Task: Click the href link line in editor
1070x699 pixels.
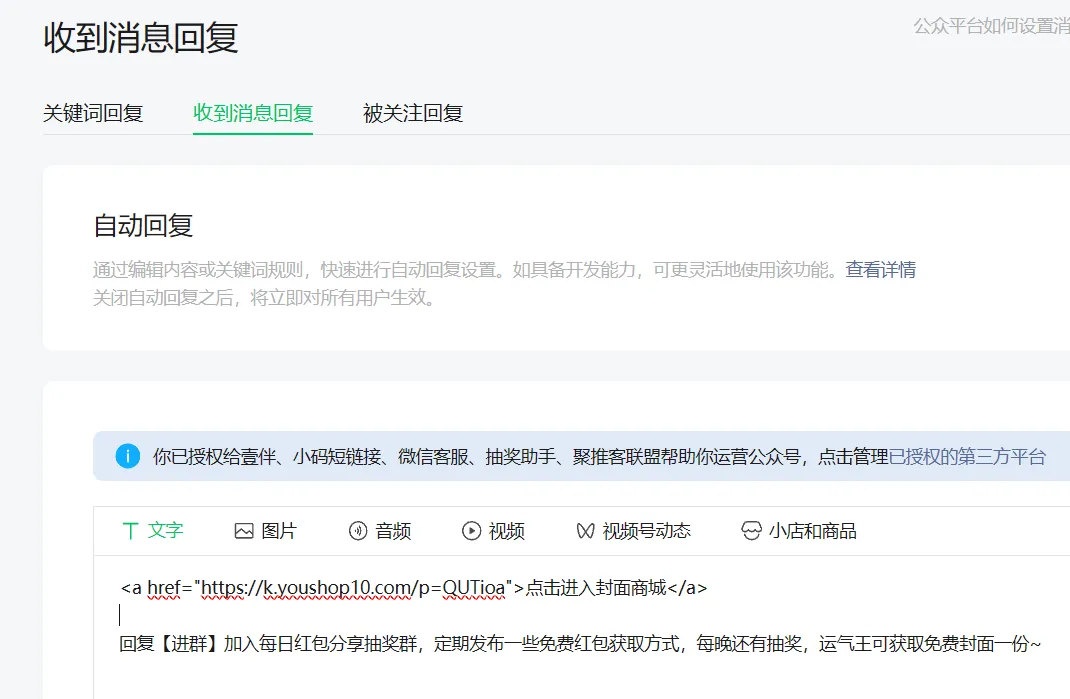Action: click(414, 588)
